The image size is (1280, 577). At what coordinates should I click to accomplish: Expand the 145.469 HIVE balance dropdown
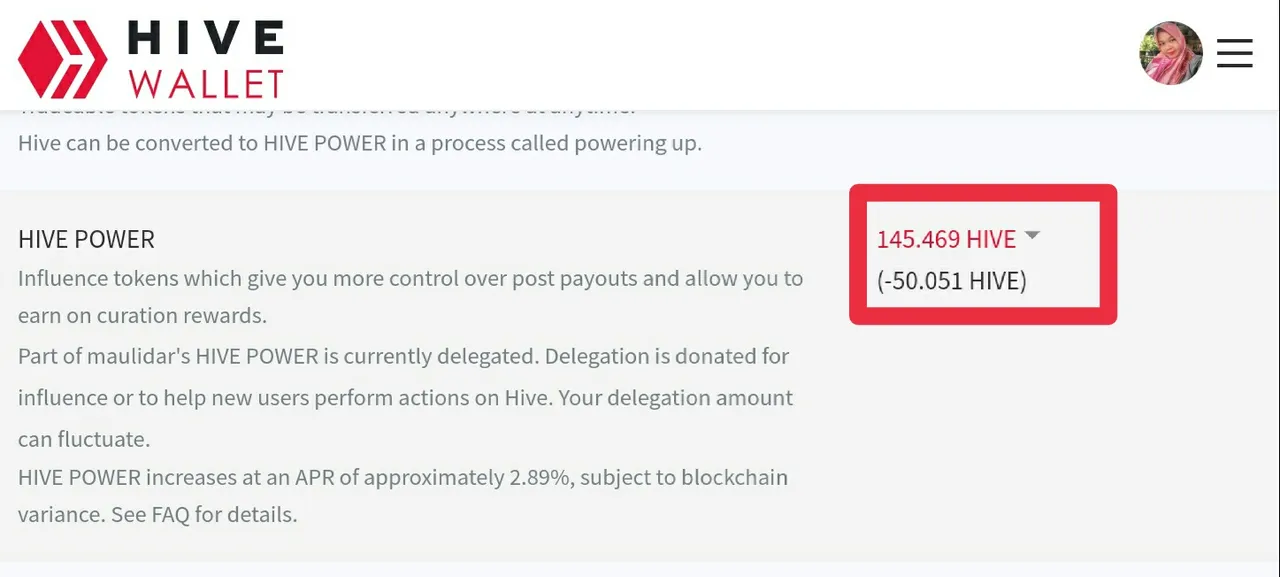[946, 239]
